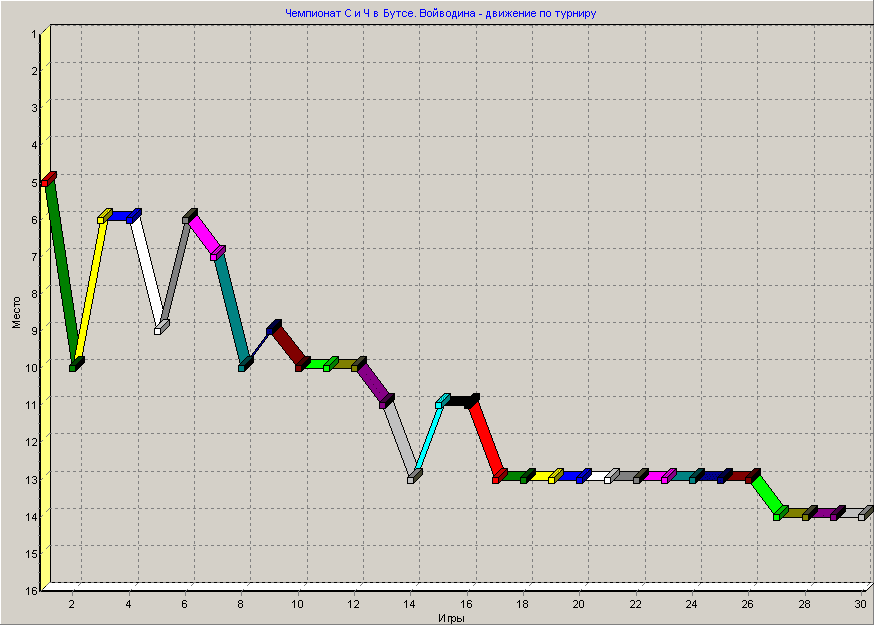Select the teal marker at game 8, place 10
The height and width of the screenshot is (625, 874).
(x=246, y=364)
